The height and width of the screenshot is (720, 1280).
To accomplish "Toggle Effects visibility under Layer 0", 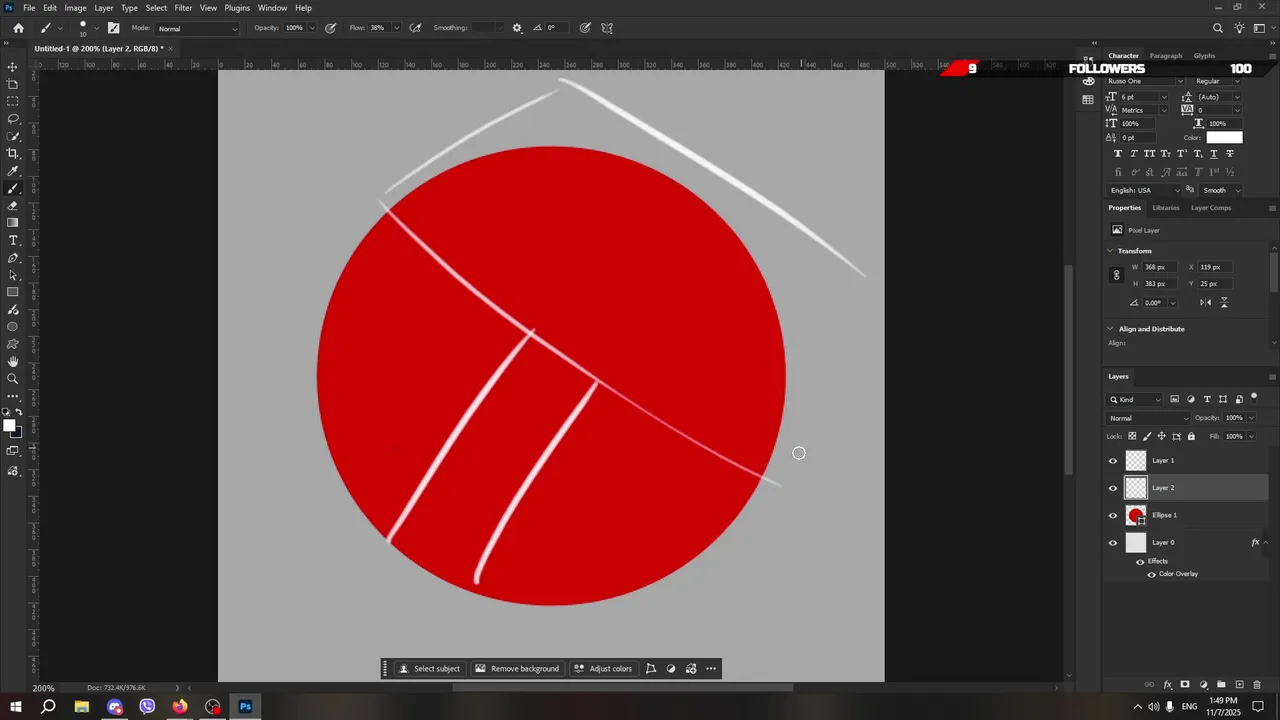I will click(1140, 562).
